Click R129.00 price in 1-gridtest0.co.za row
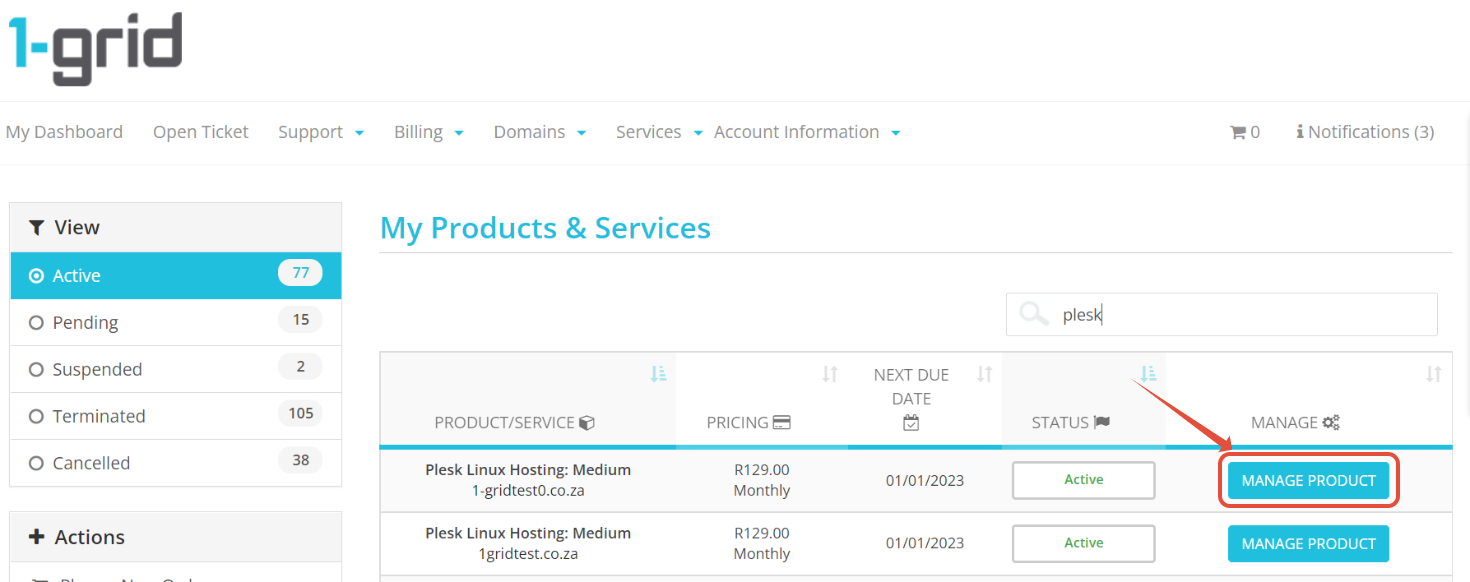 coord(762,470)
